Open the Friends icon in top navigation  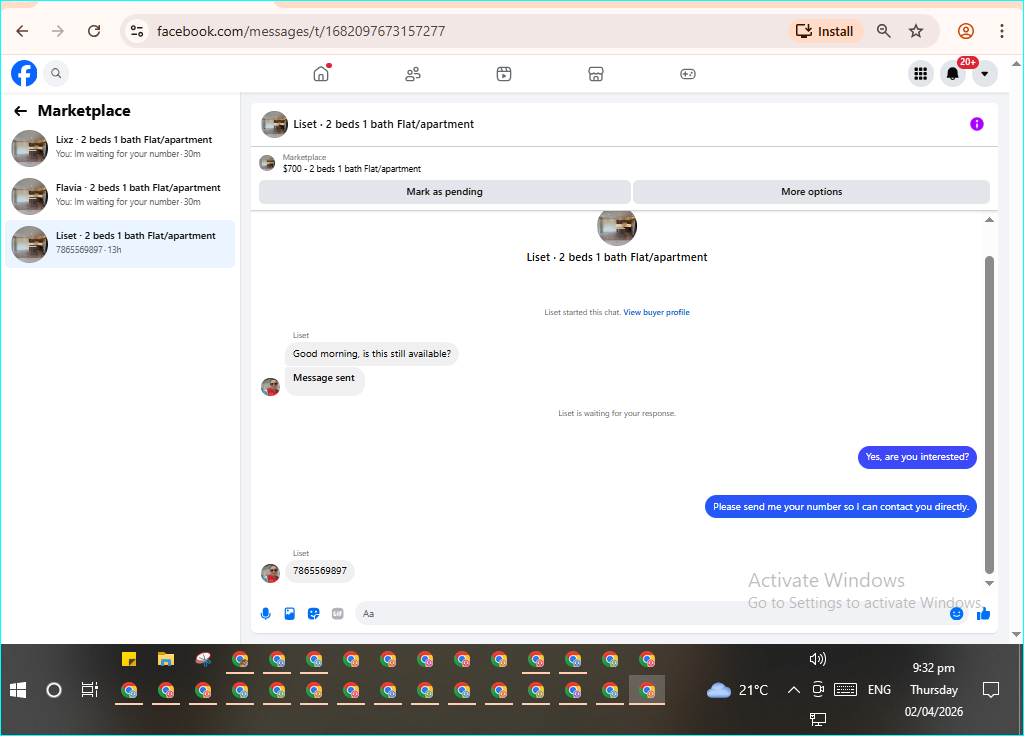(413, 74)
